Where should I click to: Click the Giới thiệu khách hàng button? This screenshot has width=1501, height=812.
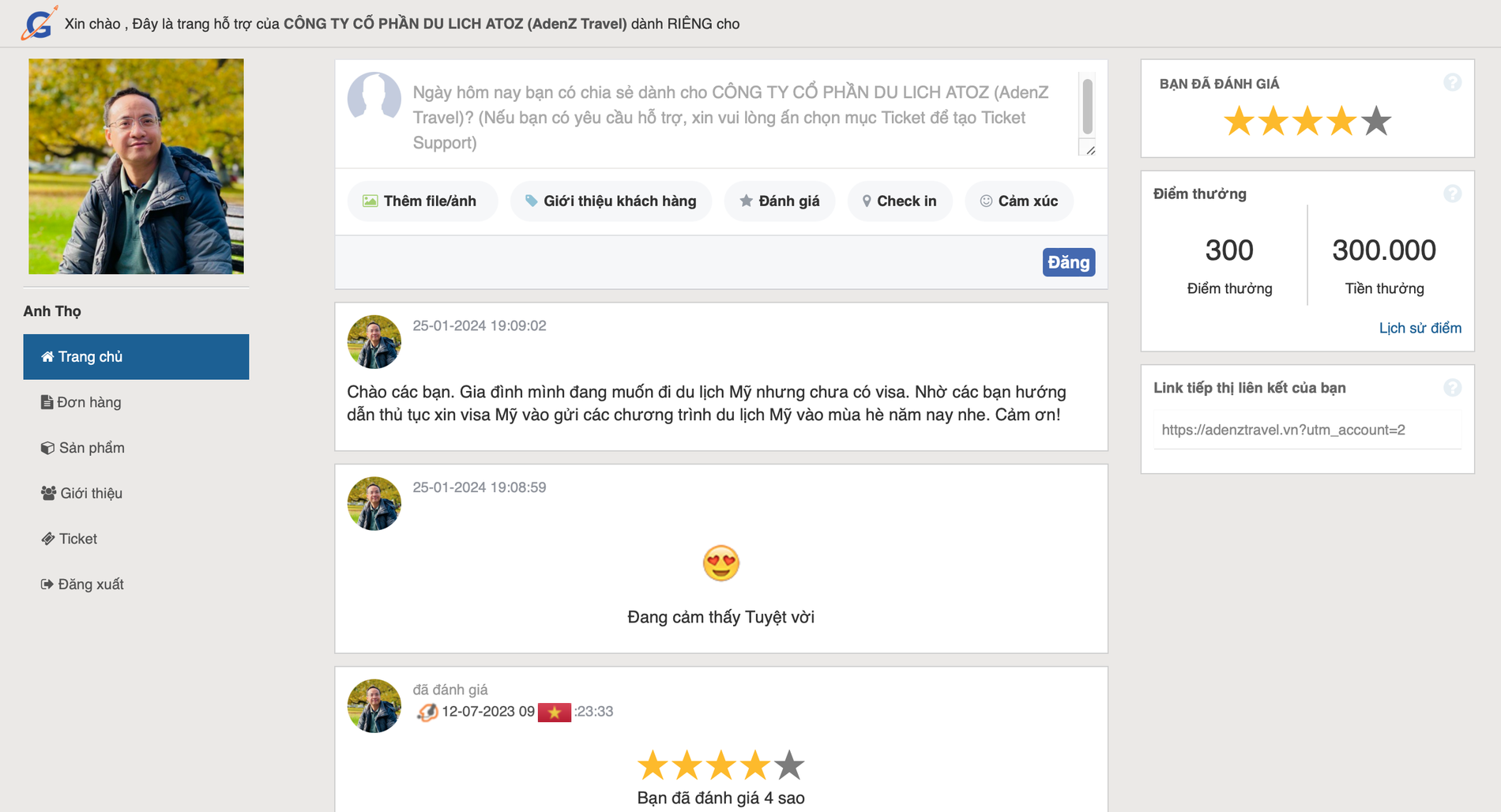(611, 201)
